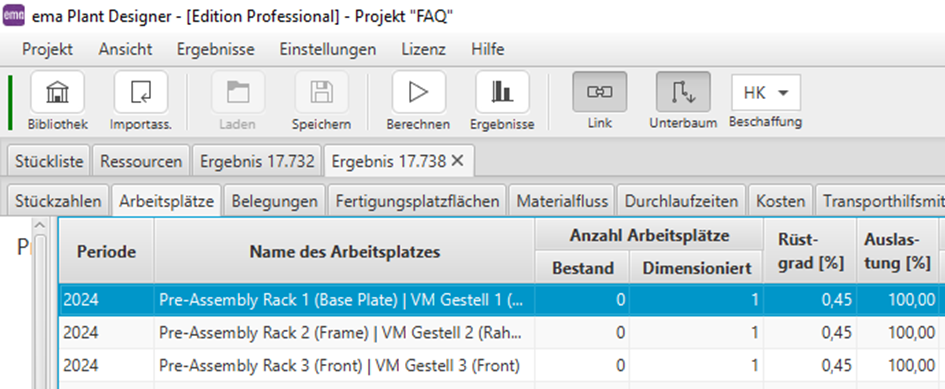
Task: Click the Speichern floppy disk icon
Action: tap(322, 92)
